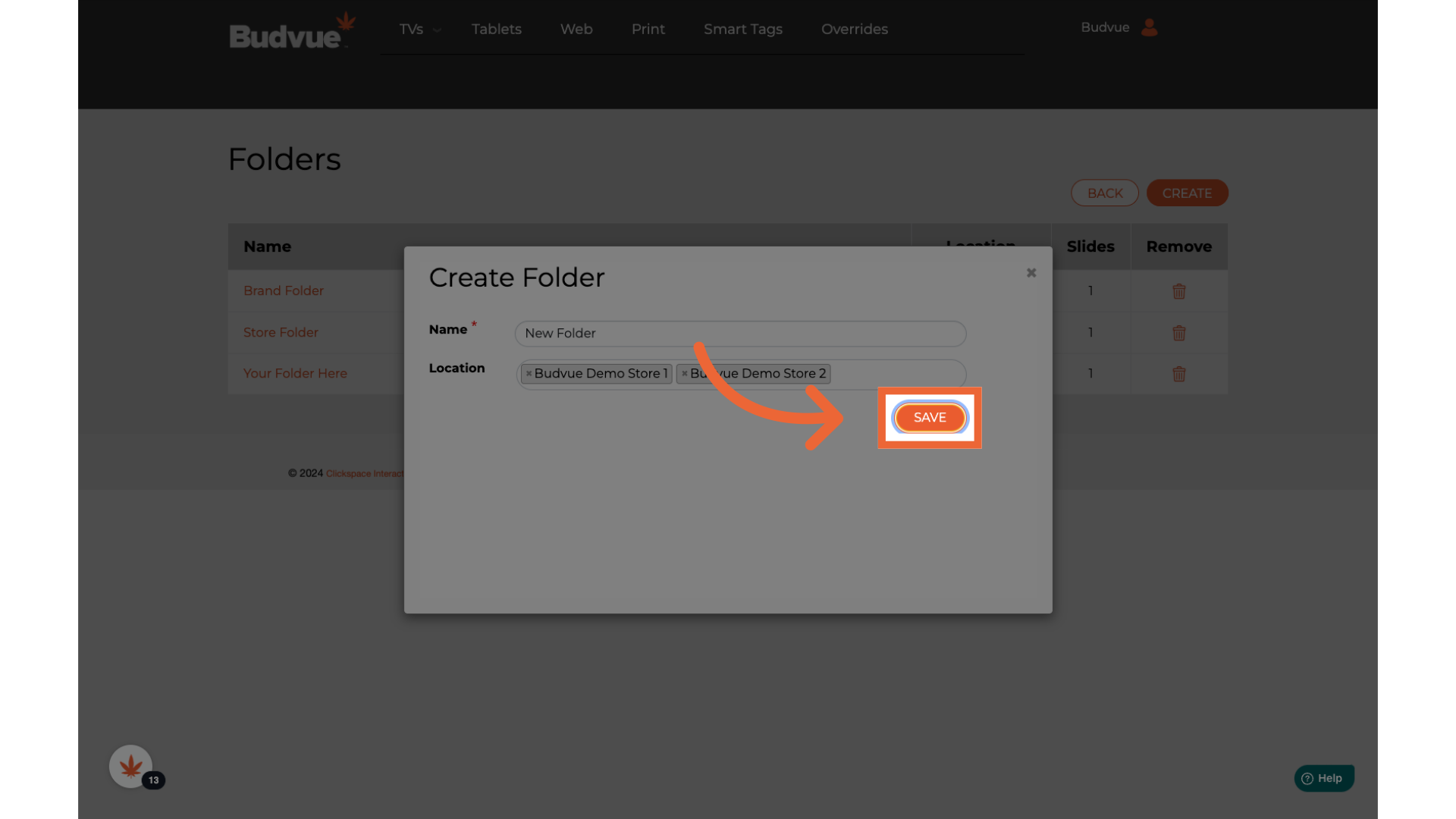The image size is (1456, 819).
Task: Open the leaf widget with 13 badge
Action: tap(131, 767)
